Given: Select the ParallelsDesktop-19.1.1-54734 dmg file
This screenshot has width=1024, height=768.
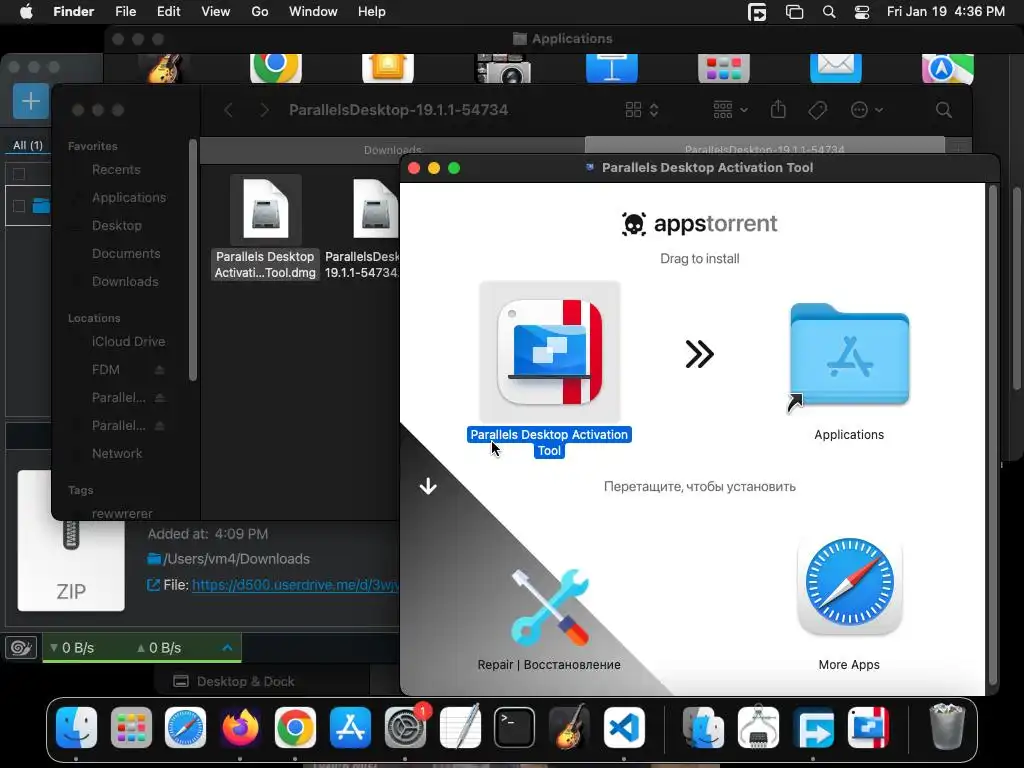Looking at the screenshot, I should click(362, 228).
